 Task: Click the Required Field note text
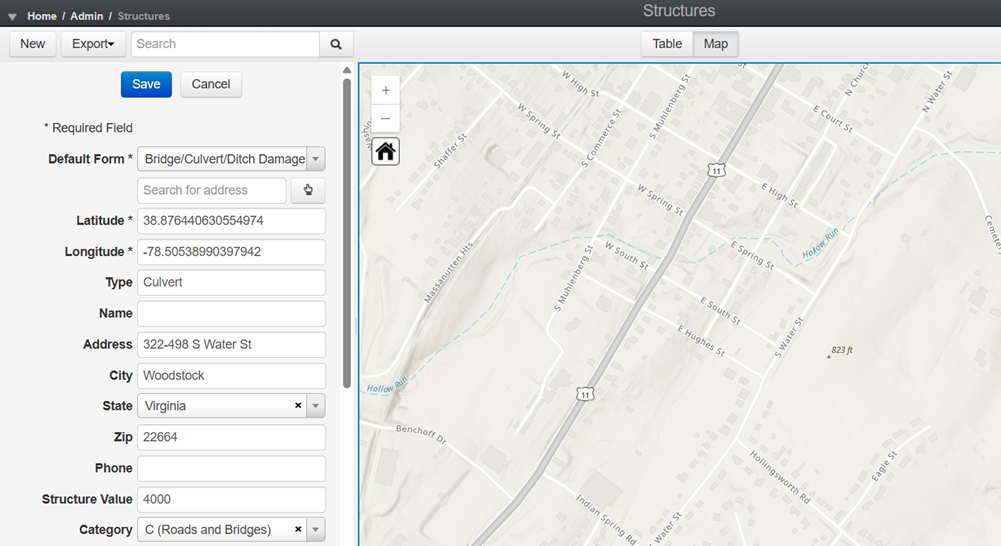[88, 128]
